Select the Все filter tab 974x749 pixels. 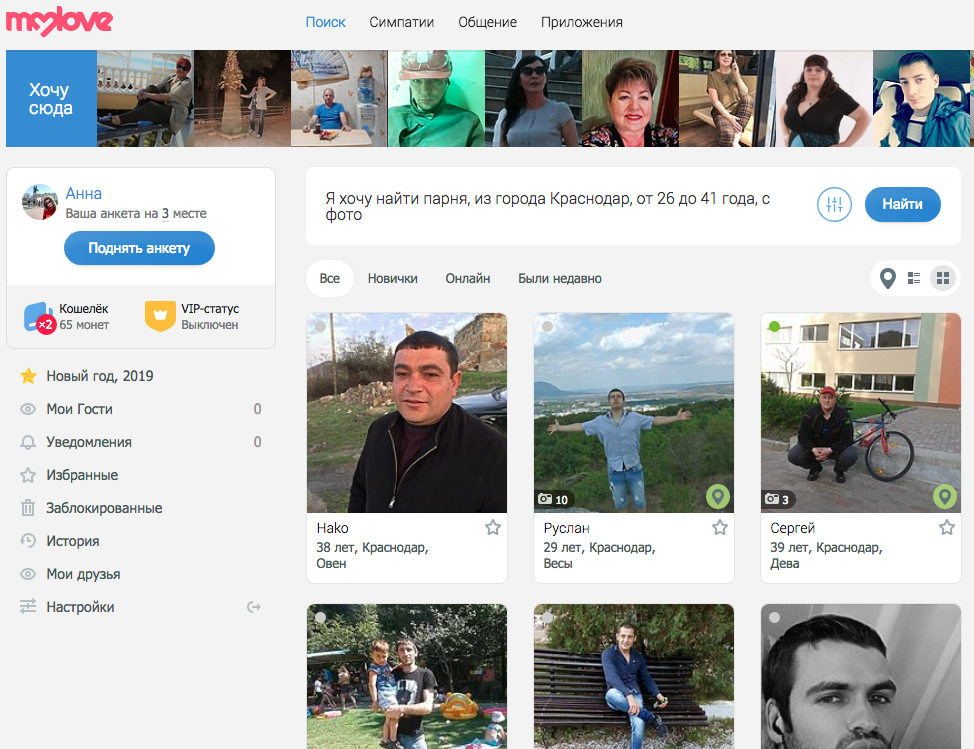[x=330, y=278]
